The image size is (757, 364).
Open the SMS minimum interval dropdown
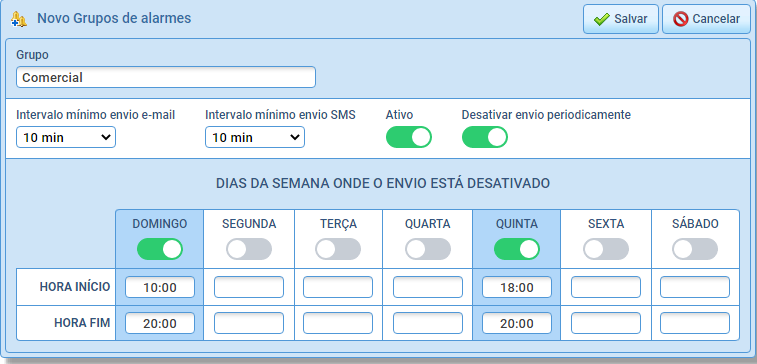(x=255, y=137)
